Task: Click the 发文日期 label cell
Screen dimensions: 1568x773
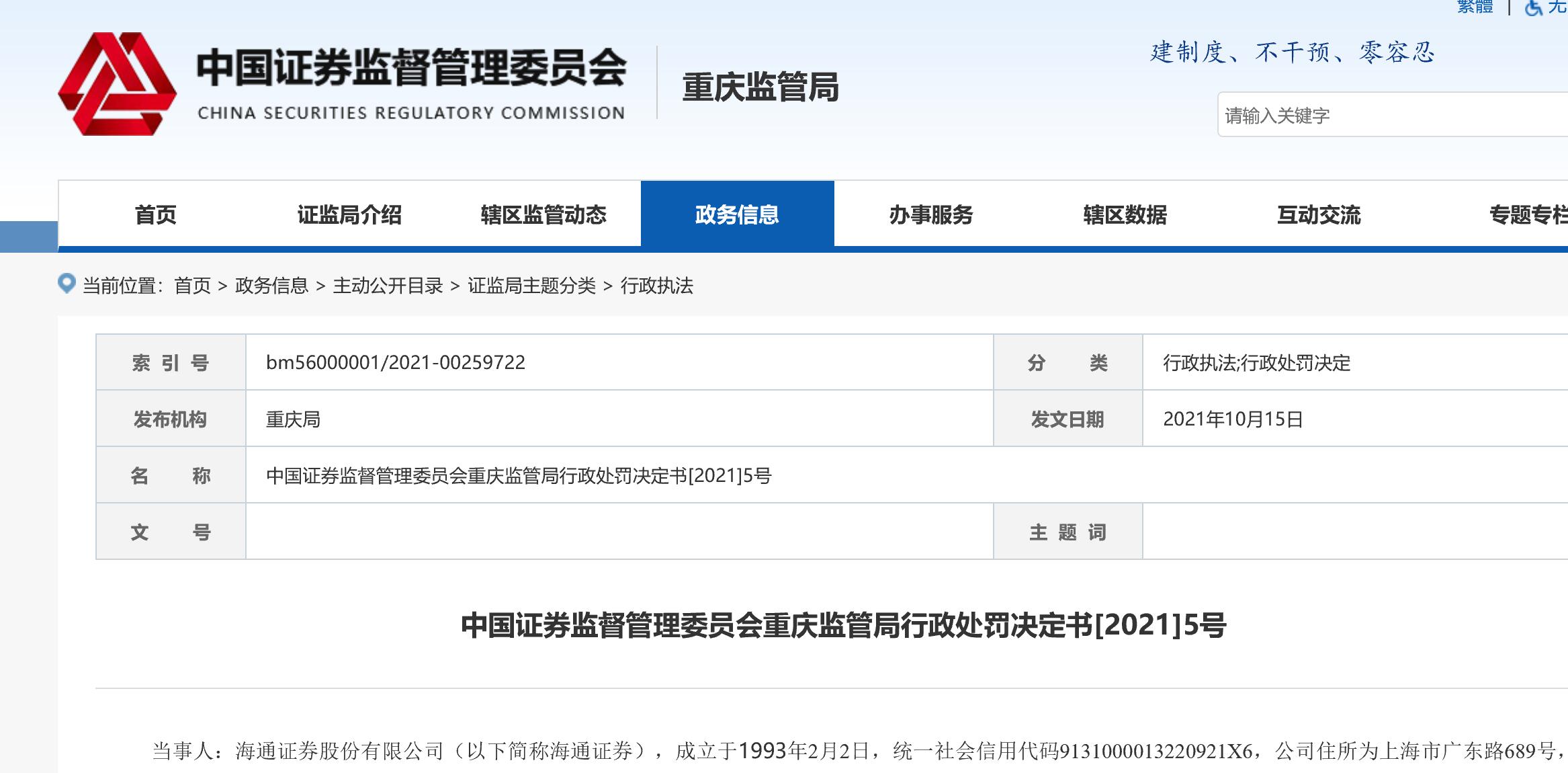Action: 1068,419
